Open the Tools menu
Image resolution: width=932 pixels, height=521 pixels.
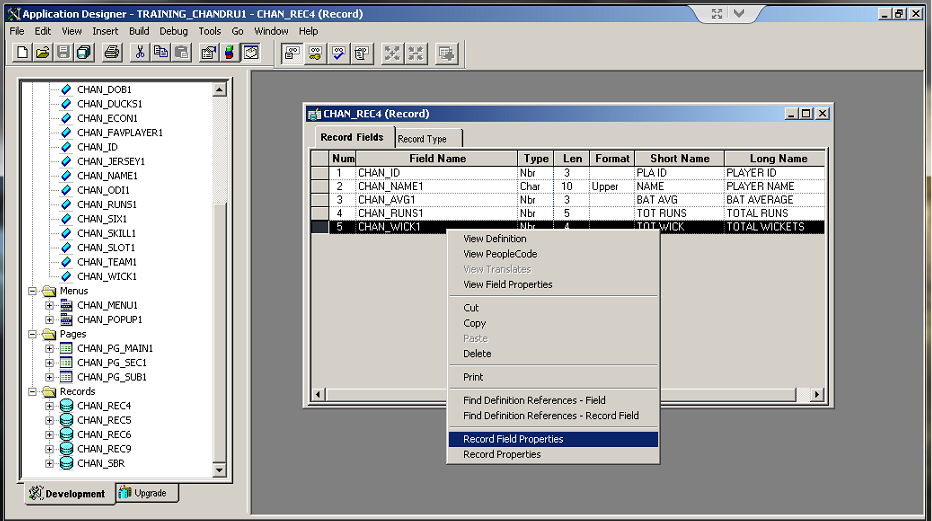209,31
